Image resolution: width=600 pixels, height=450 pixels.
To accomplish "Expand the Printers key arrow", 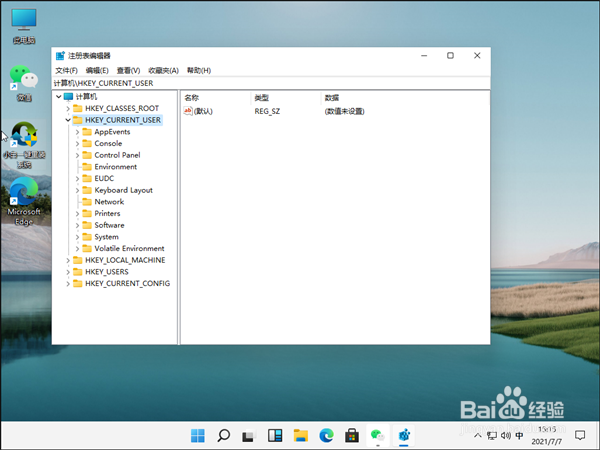I will (x=77, y=214).
